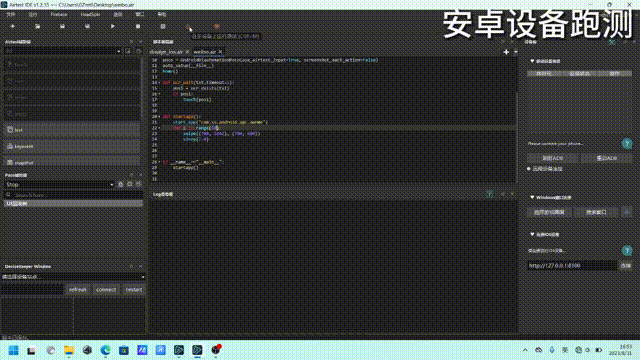Image resolution: width=640 pixels, height=360 pixels.
Task: Click the restart ADB button
Action: (607, 158)
